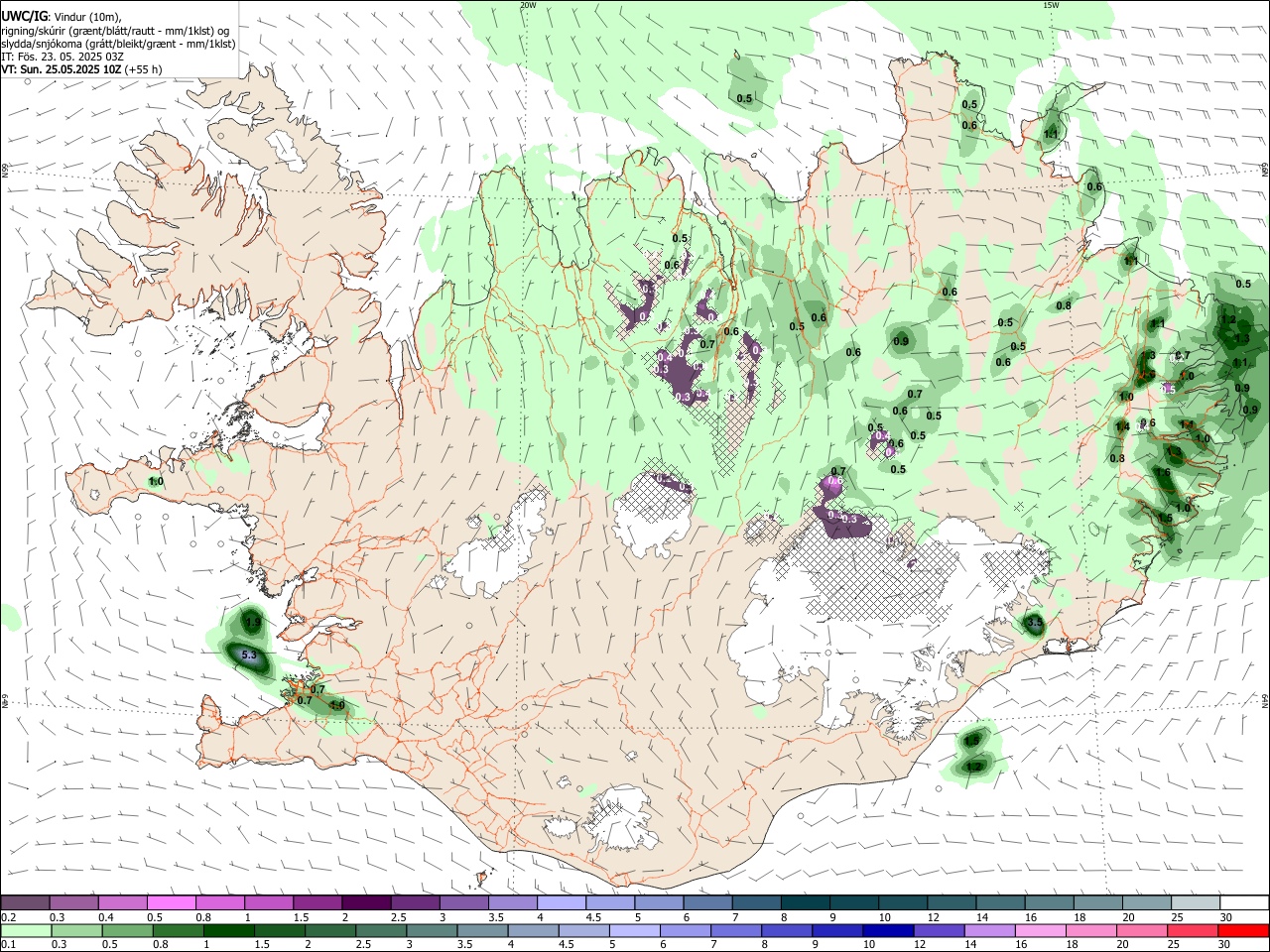Click the 3.5 value on the southeast coast map
Image resolution: width=1270 pixels, height=952 pixels.
pos(1035,624)
